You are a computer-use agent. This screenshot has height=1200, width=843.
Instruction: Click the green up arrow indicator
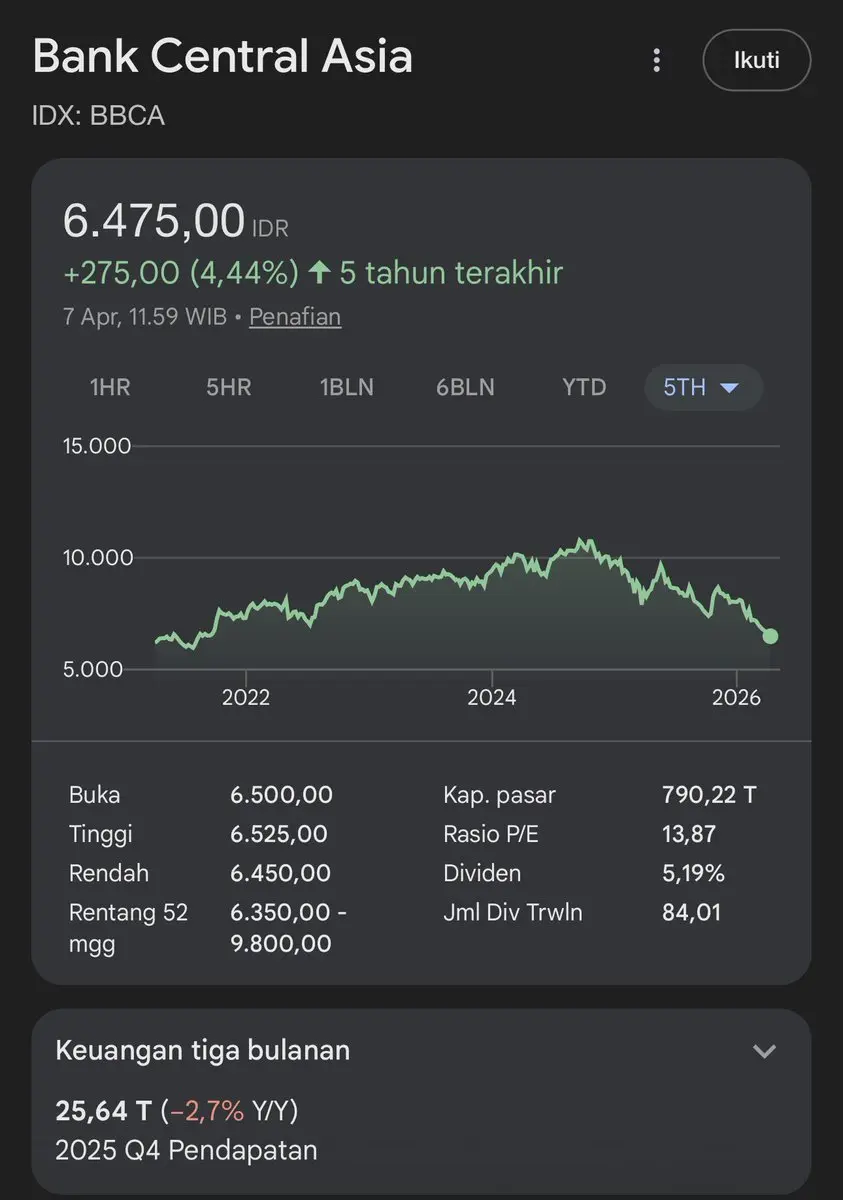point(319,272)
